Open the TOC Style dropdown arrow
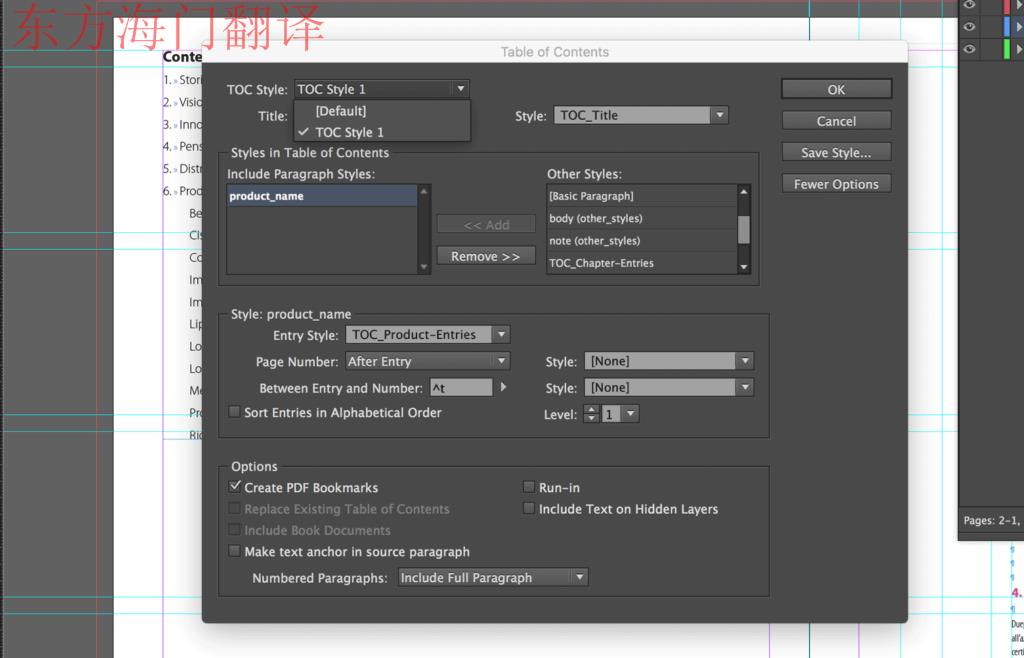 pos(460,89)
